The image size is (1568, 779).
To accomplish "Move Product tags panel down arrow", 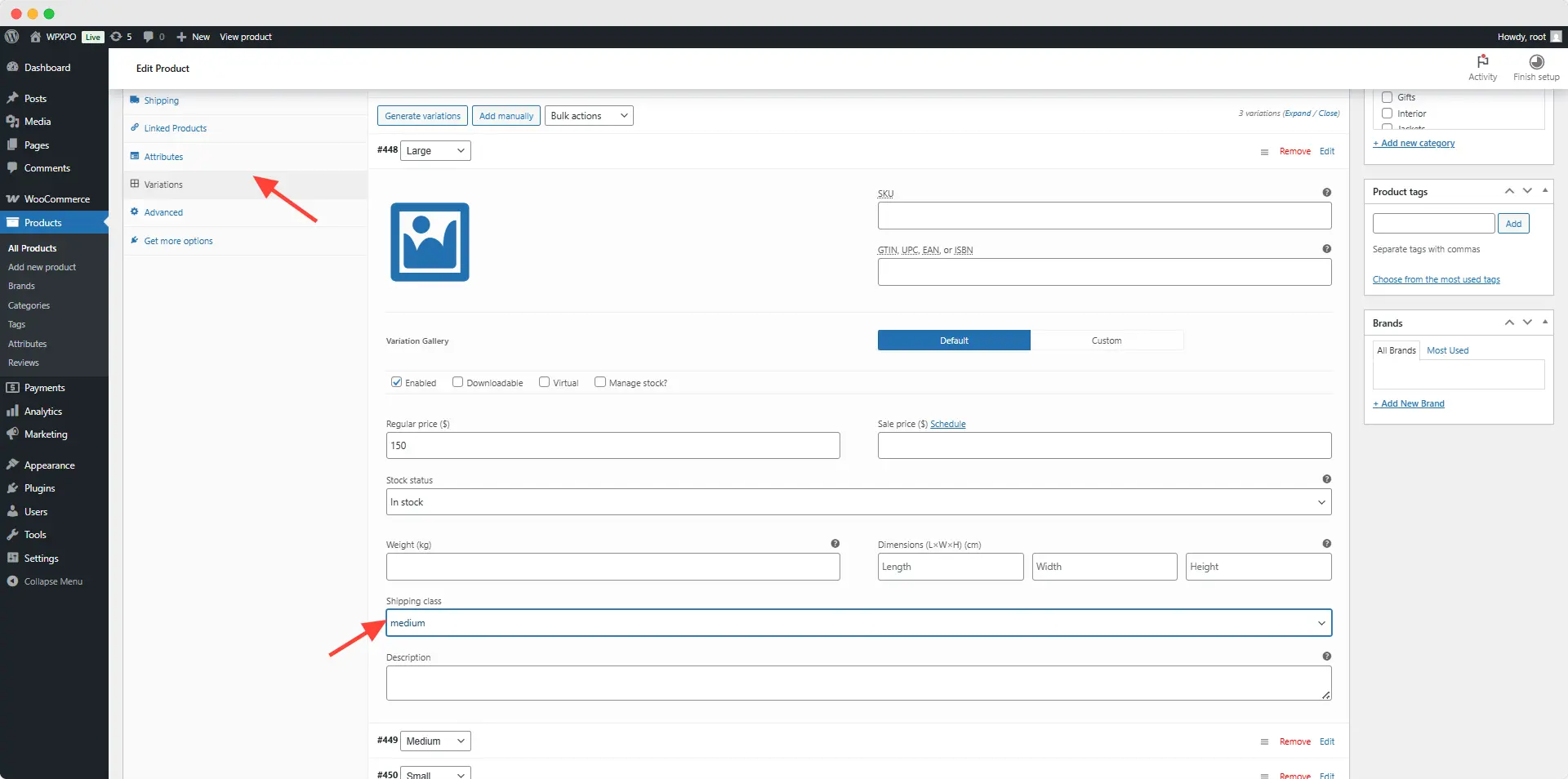I will (x=1527, y=191).
